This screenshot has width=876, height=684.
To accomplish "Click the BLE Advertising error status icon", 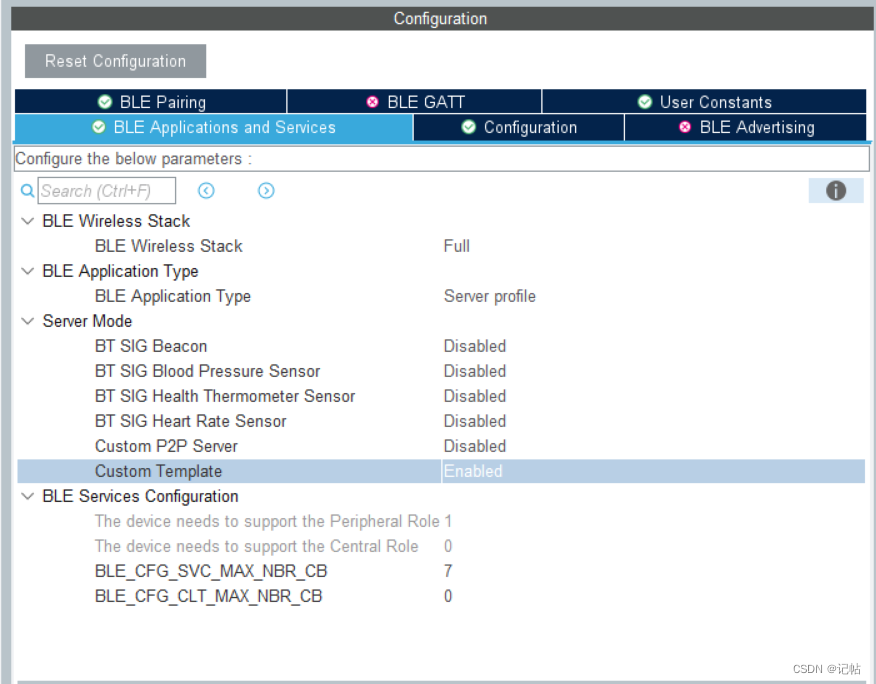I will (685, 127).
